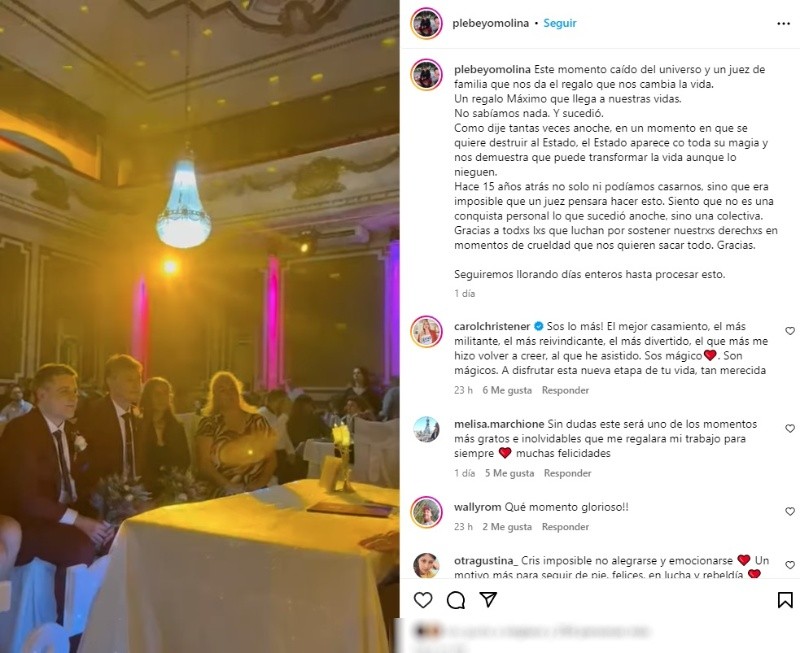Like the post with the heart icon
800x653 pixels.
pos(422,600)
